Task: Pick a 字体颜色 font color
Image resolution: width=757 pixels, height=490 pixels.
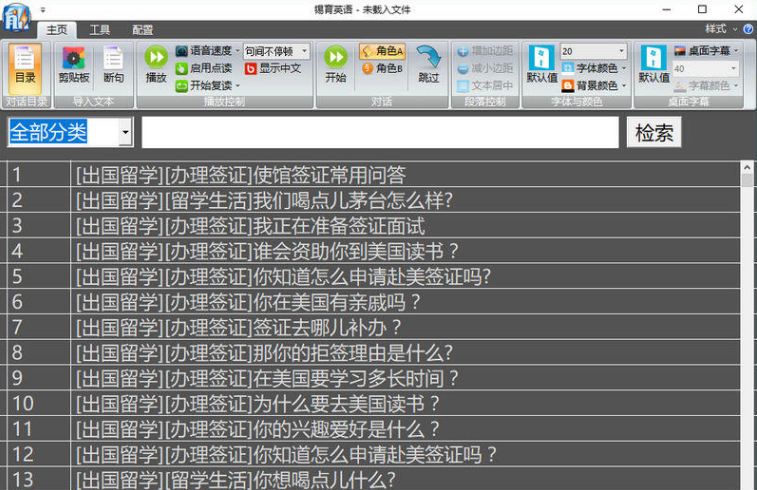Action: (x=589, y=68)
